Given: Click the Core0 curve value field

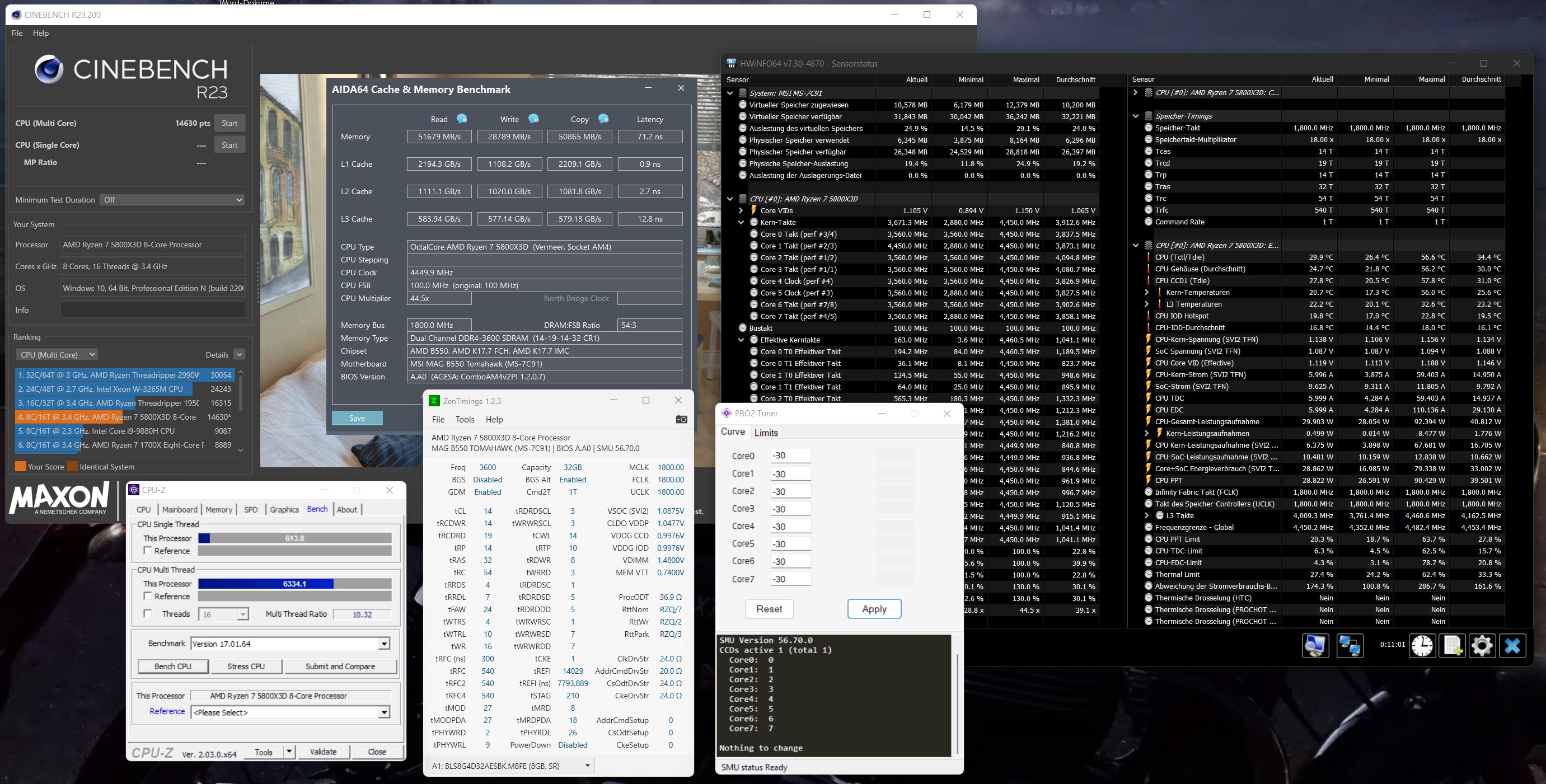Looking at the screenshot, I should point(790,456).
